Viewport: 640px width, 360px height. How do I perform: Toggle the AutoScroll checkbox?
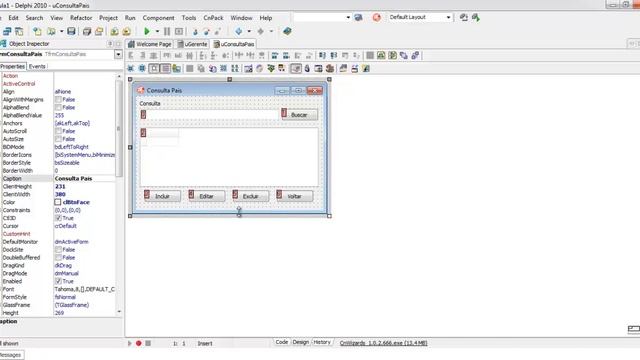[58, 131]
